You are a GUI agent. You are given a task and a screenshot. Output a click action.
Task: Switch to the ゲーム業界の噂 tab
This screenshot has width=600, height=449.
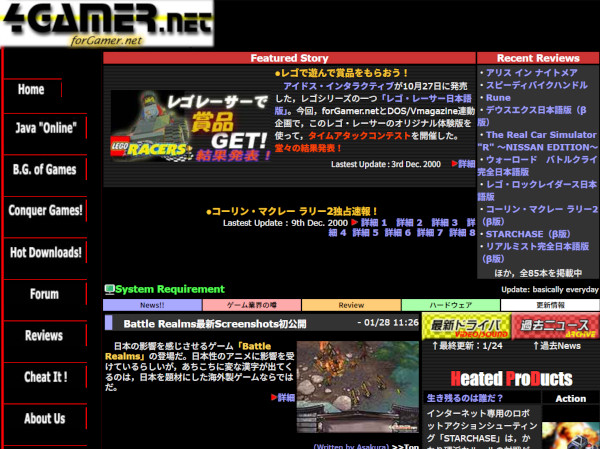tap(252, 305)
